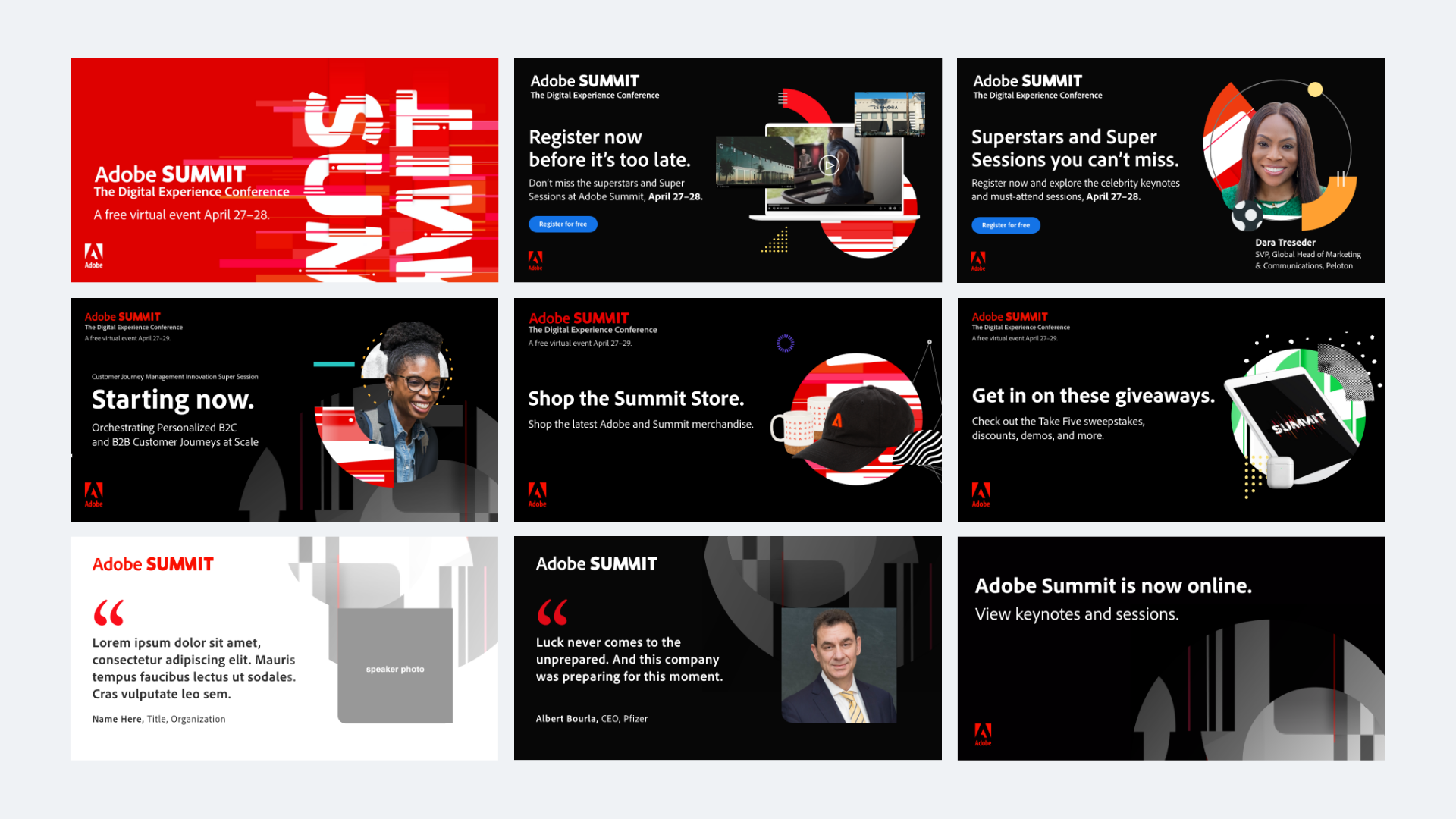Click the play button on the laptop video

829,165
